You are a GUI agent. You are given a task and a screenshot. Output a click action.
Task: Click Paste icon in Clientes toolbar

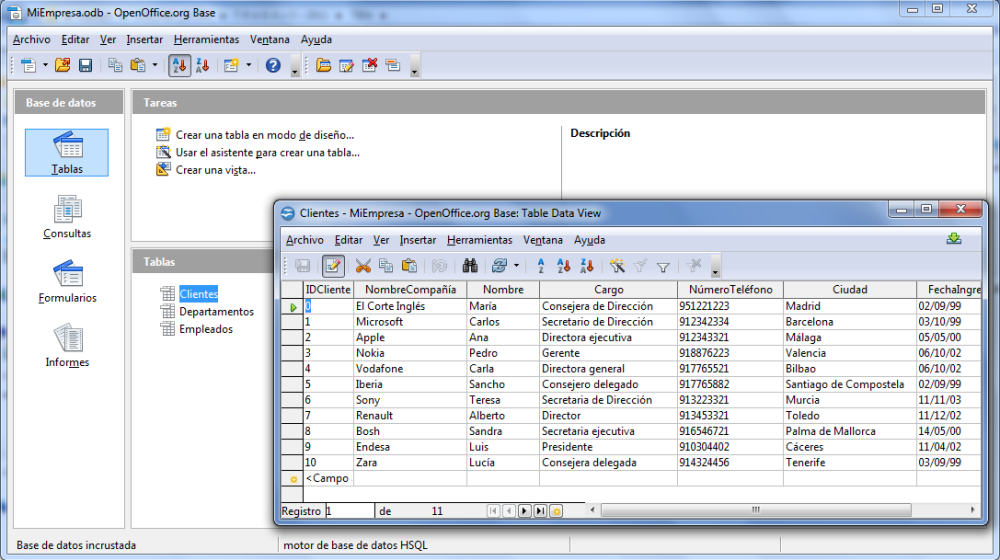[x=409, y=266]
